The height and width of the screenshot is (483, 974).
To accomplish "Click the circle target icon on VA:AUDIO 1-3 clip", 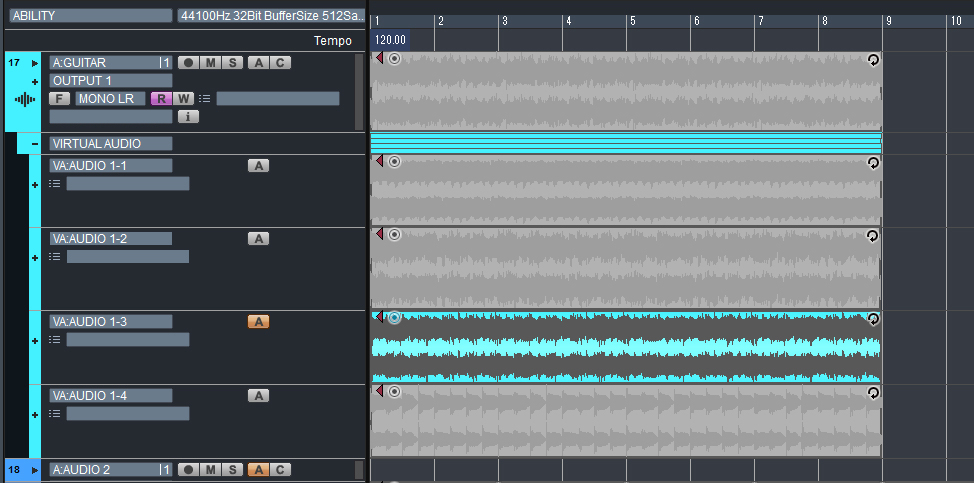I will (394, 318).
